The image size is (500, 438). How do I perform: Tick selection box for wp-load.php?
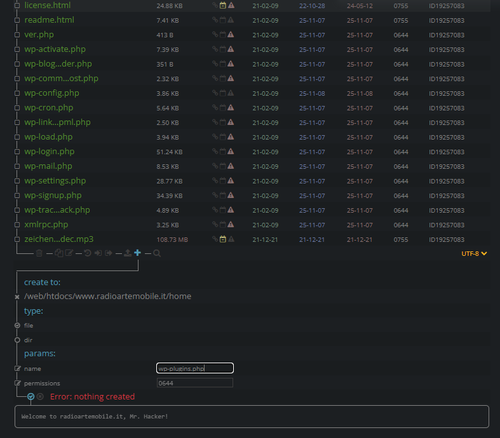pyautogui.click(x=17, y=137)
